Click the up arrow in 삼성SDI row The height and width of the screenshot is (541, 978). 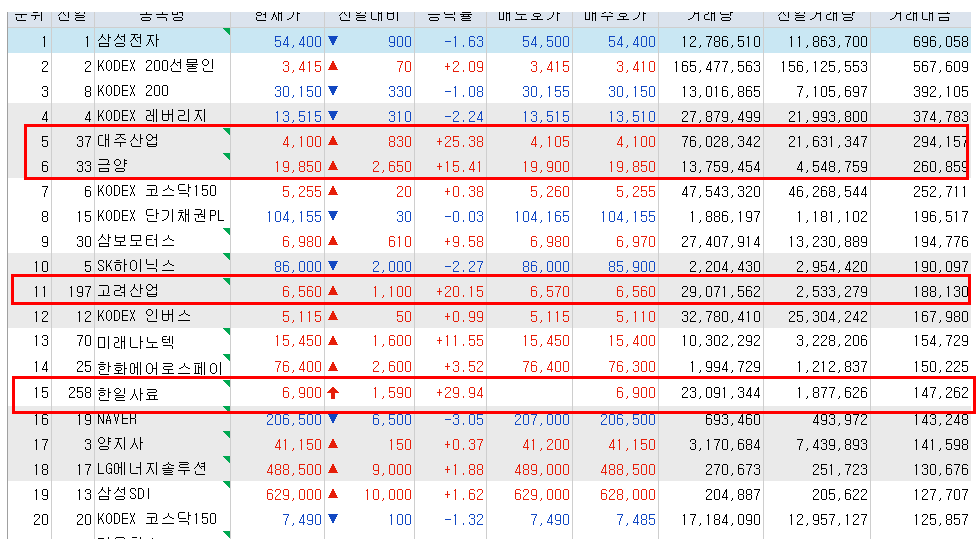coord(333,494)
